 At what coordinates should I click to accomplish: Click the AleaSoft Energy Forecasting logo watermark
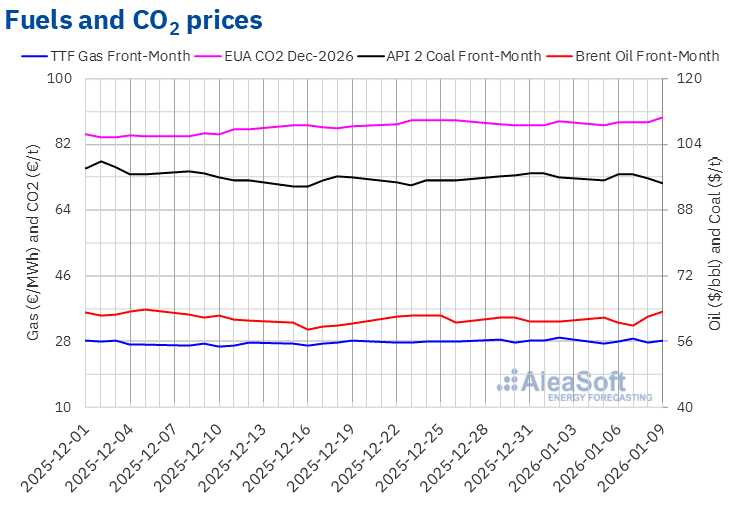point(564,385)
